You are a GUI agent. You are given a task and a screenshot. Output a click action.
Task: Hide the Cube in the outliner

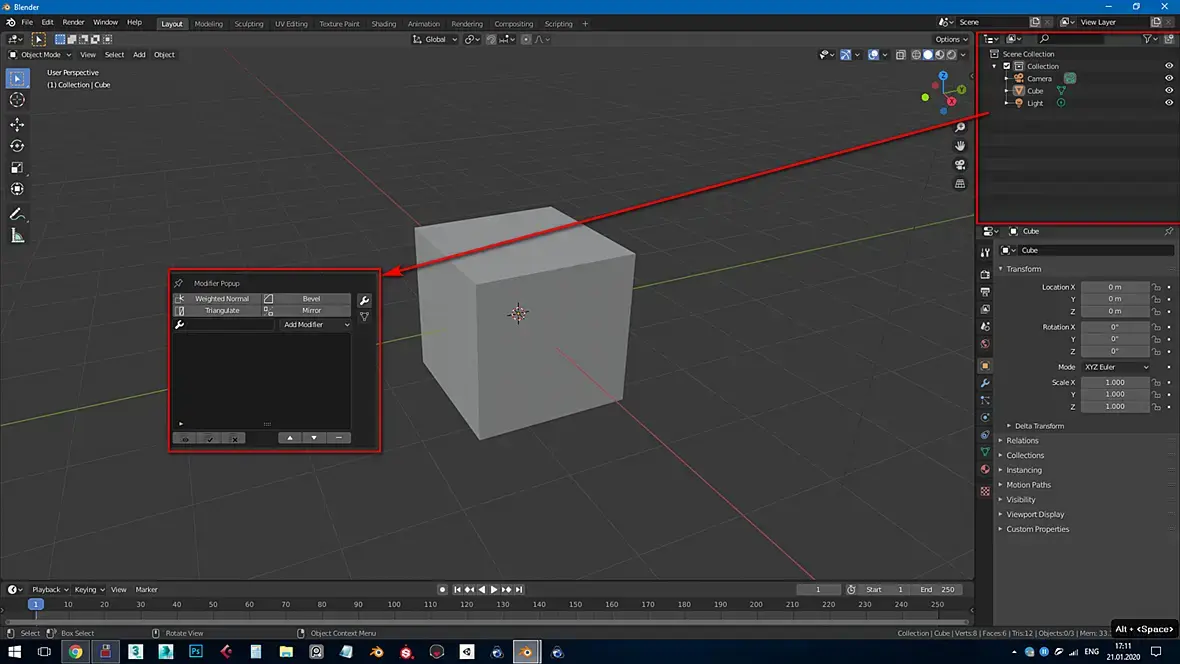pos(1168,91)
